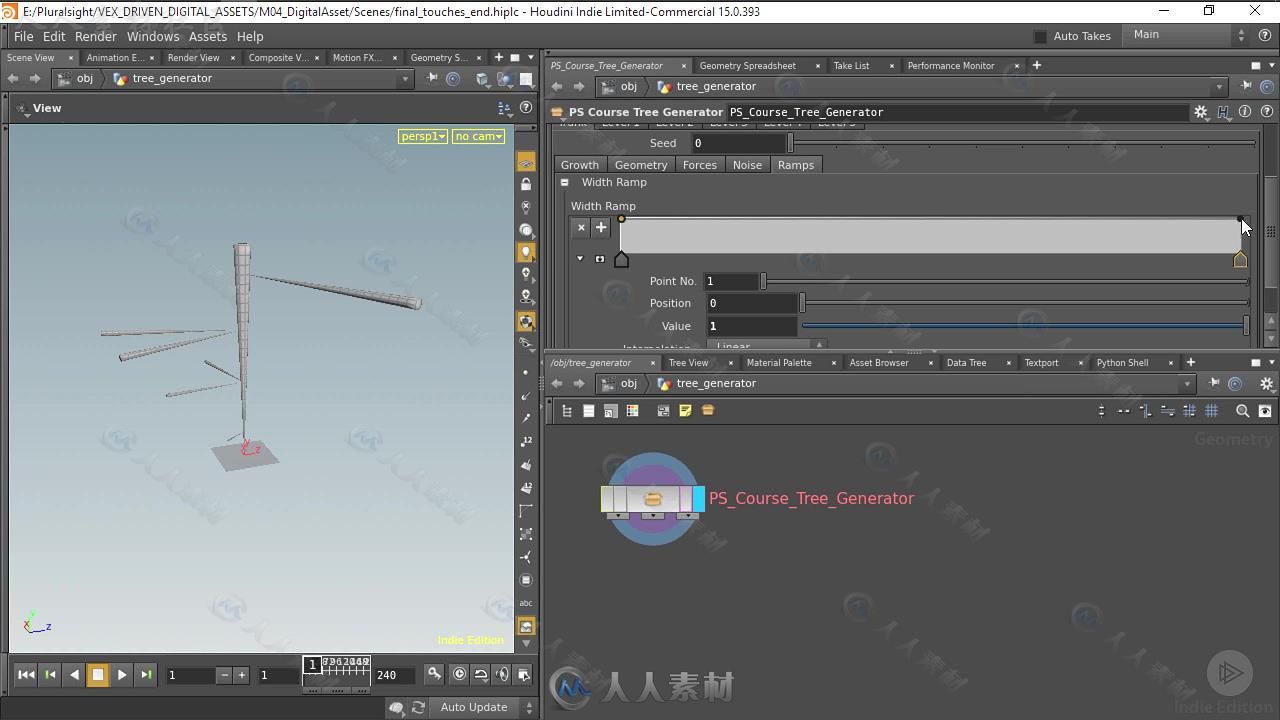This screenshot has width=1280, height=720.
Task: Open the scene view path dropdown
Action: point(405,78)
